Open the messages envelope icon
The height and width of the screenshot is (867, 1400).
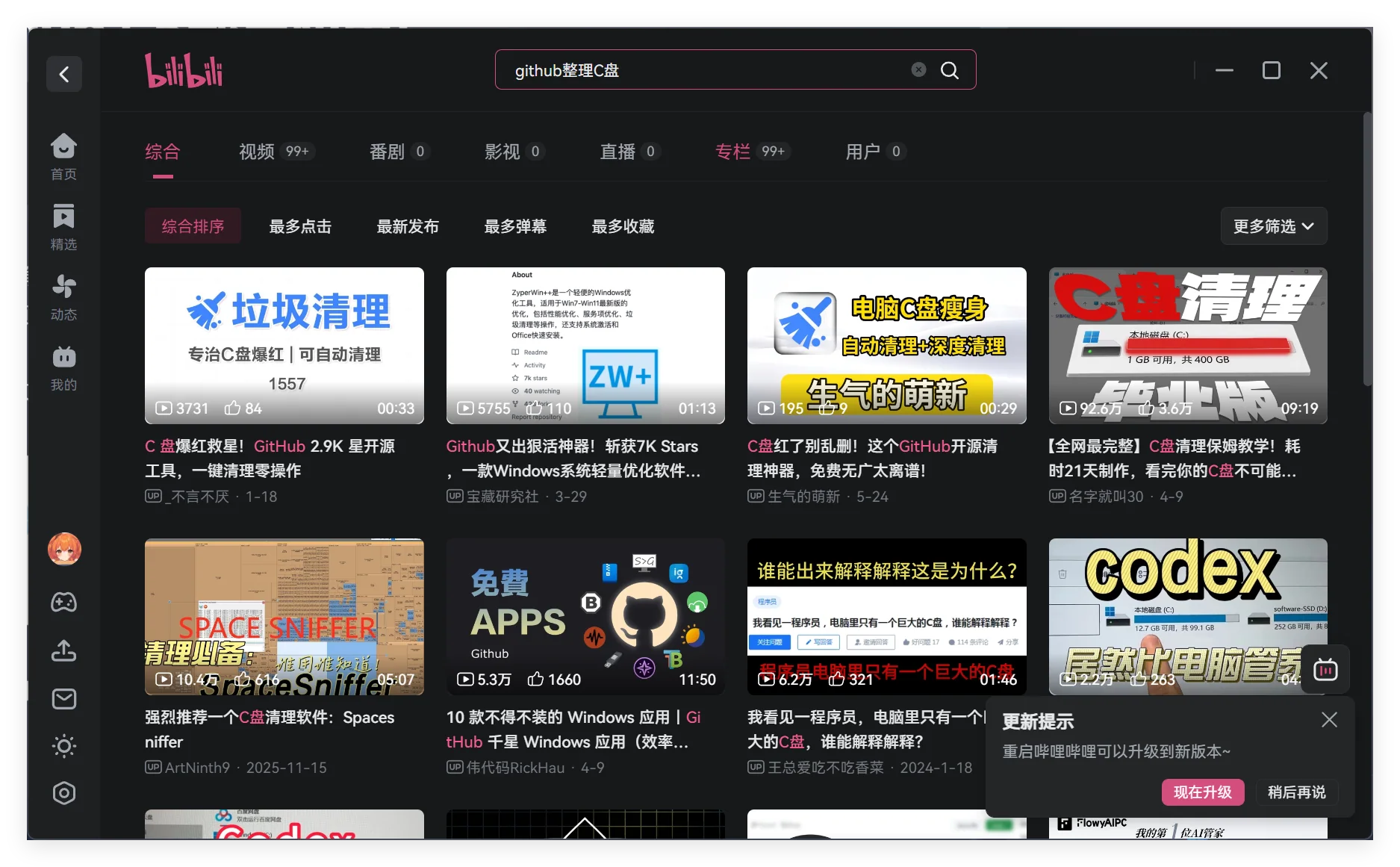coord(64,699)
